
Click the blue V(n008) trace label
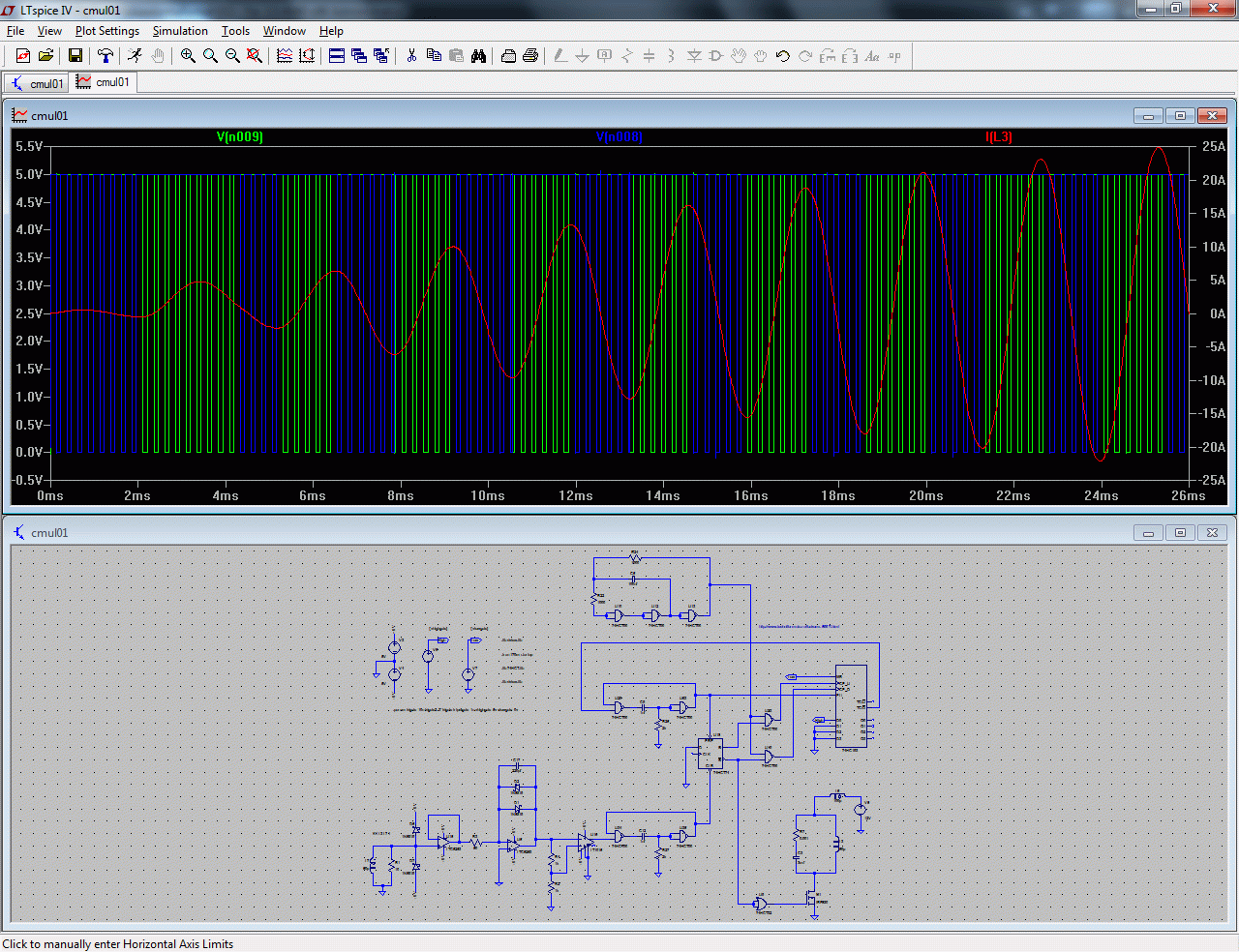click(x=619, y=136)
